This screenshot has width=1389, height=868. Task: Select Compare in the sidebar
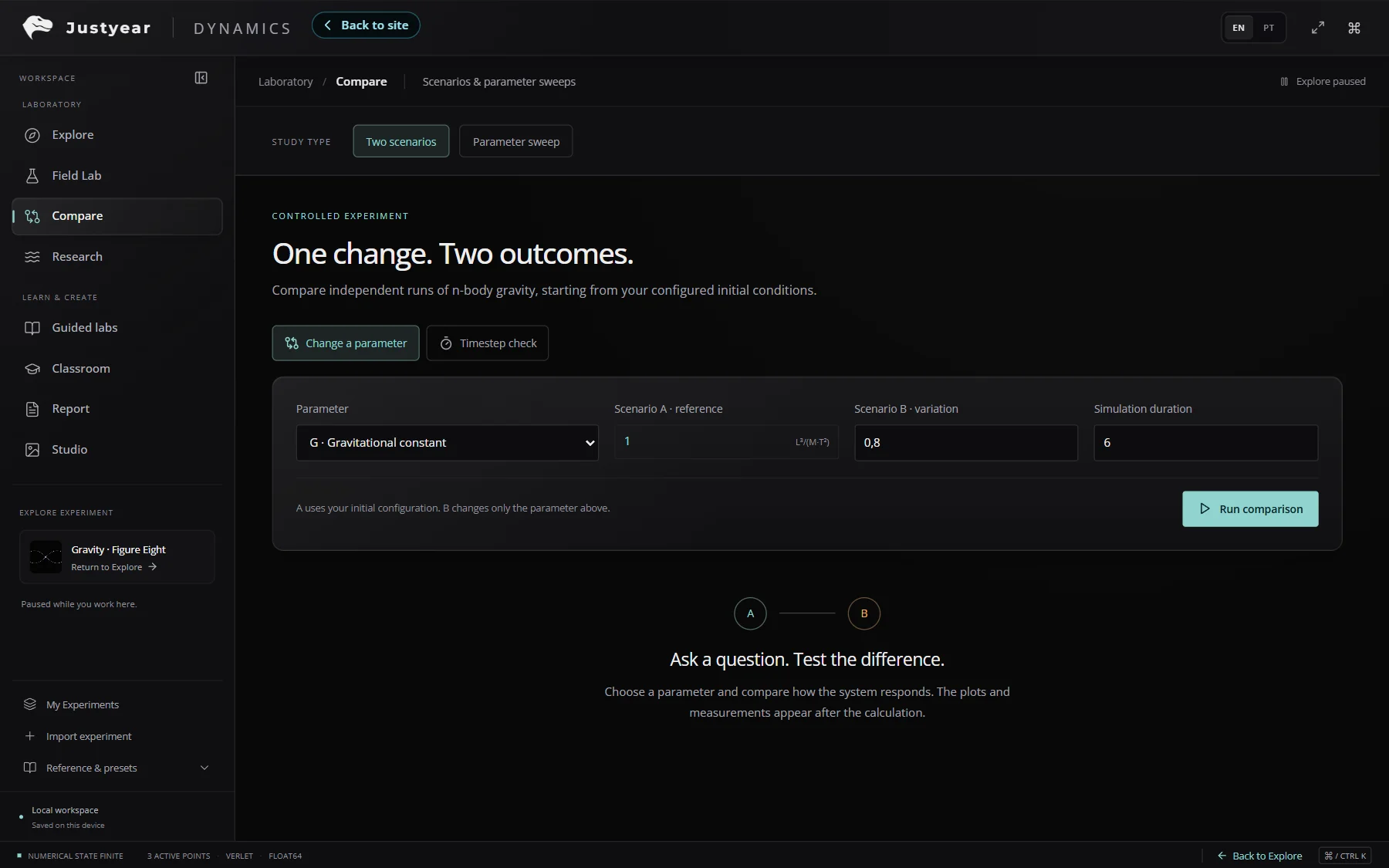pos(117,216)
